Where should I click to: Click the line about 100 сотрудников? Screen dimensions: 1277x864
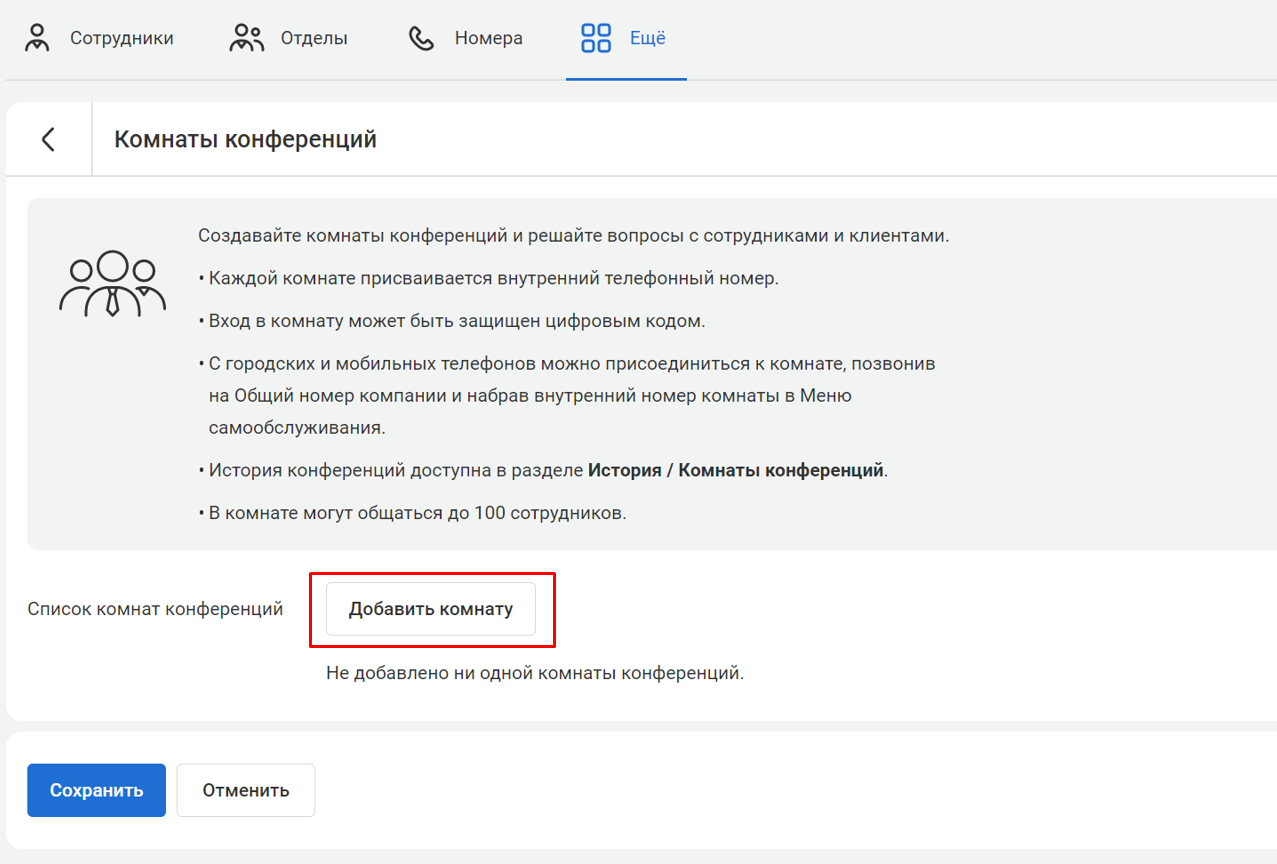[417, 514]
